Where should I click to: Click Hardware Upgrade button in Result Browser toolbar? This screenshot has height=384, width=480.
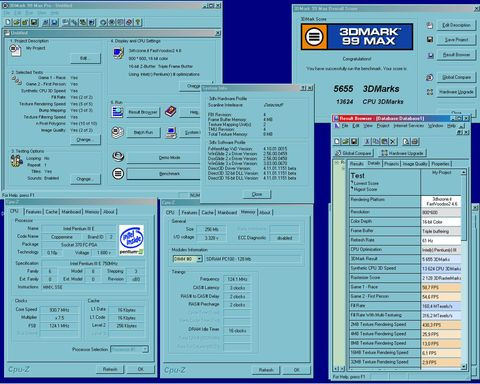pos(402,153)
